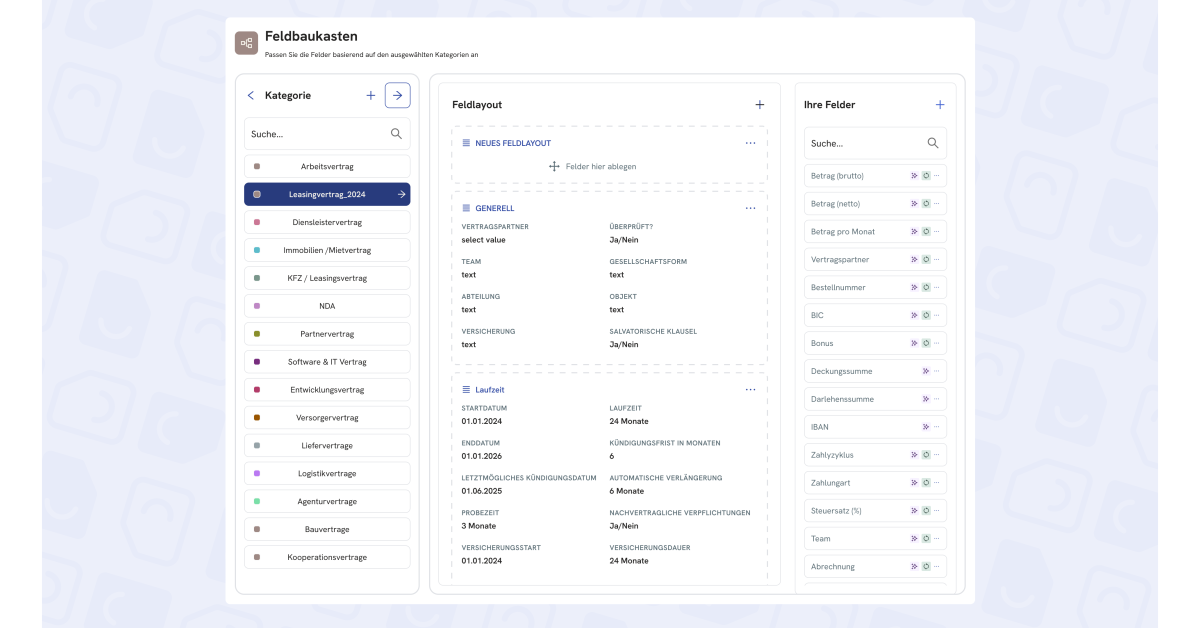Click the green circular icon on Zahlyzyklus

[x=926, y=455]
